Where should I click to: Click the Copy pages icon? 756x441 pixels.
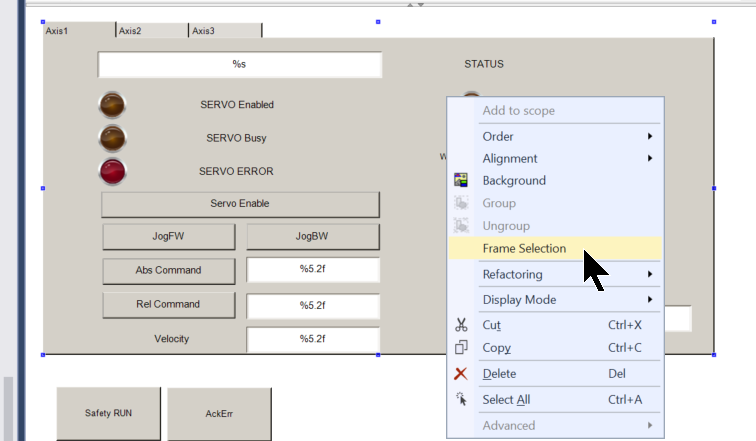tap(461, 347)
